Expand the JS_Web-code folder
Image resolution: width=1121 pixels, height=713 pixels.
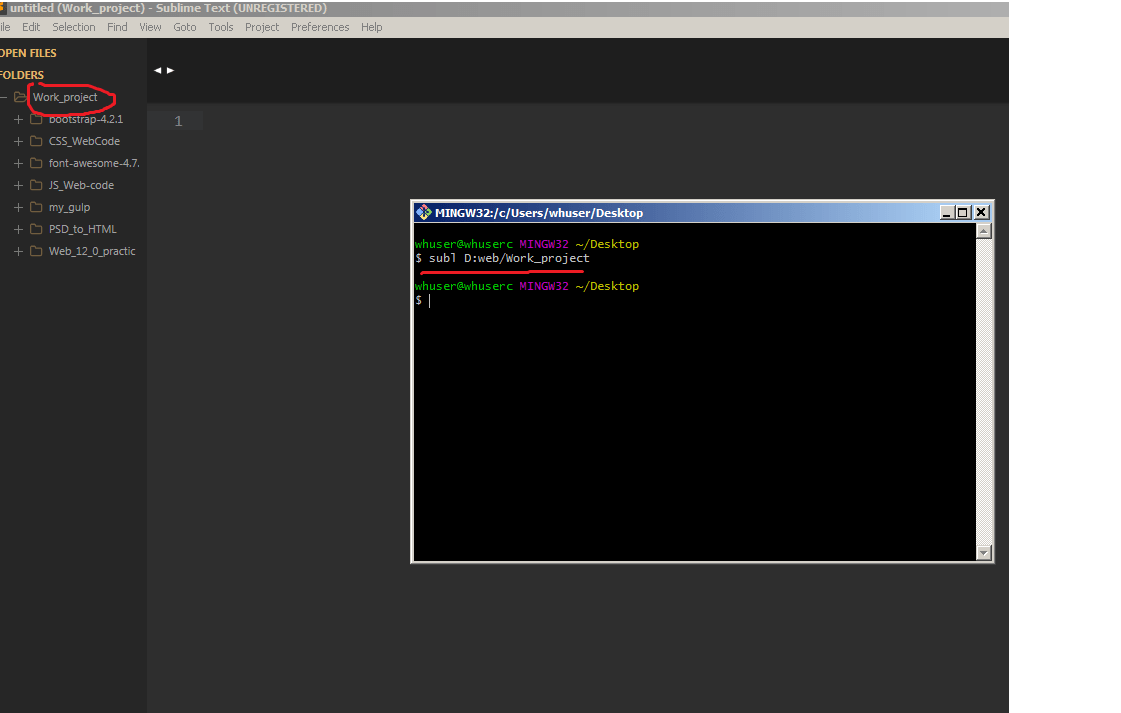pos(19,185)
